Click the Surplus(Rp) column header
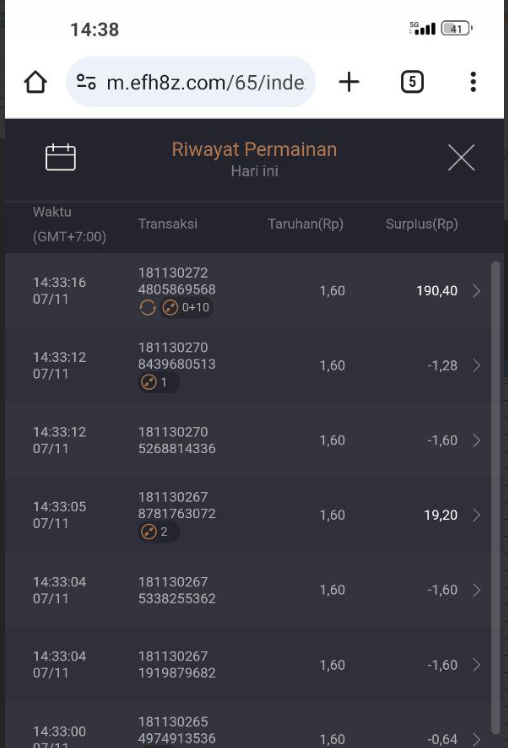 [422, 224]
